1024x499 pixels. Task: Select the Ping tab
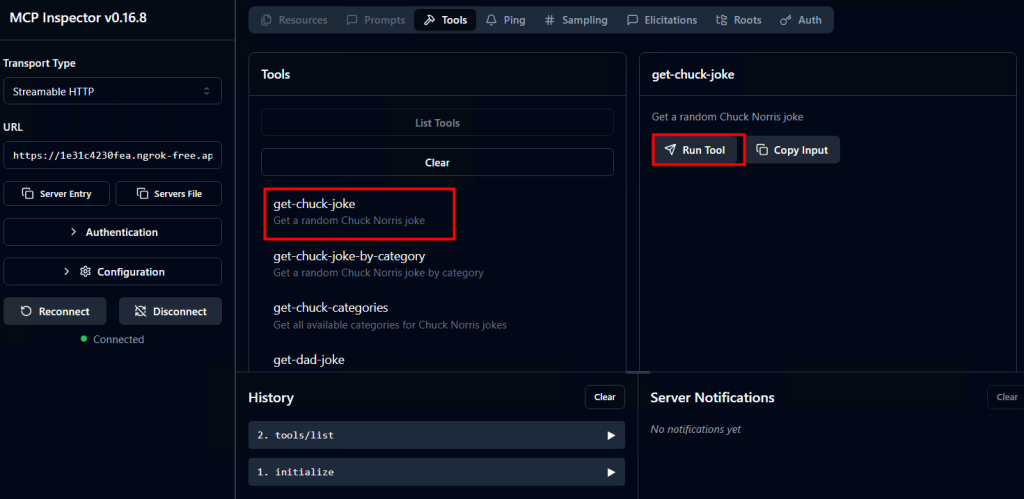tap(505, 20)
